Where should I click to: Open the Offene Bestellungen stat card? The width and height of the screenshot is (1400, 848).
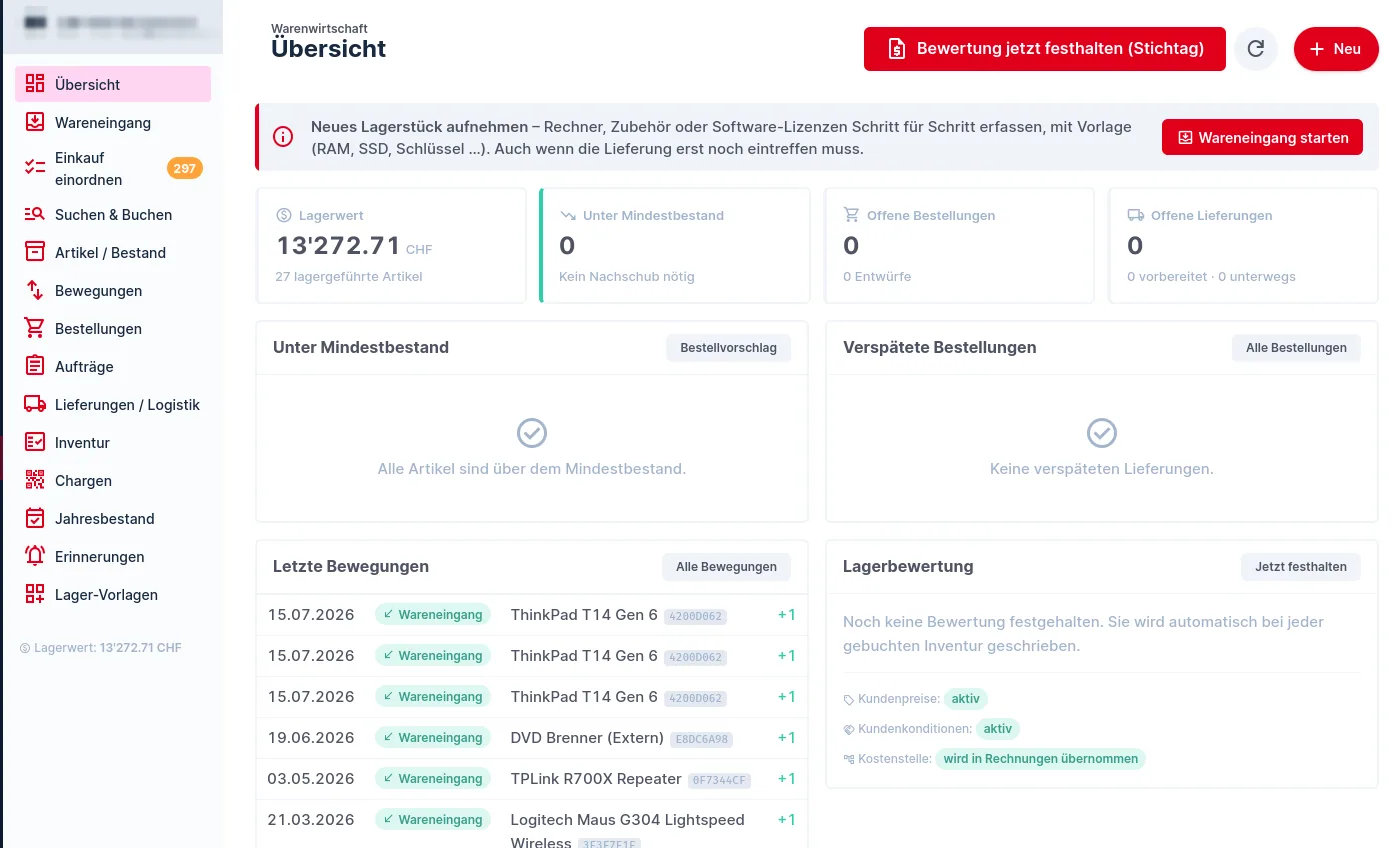(959, 245)
